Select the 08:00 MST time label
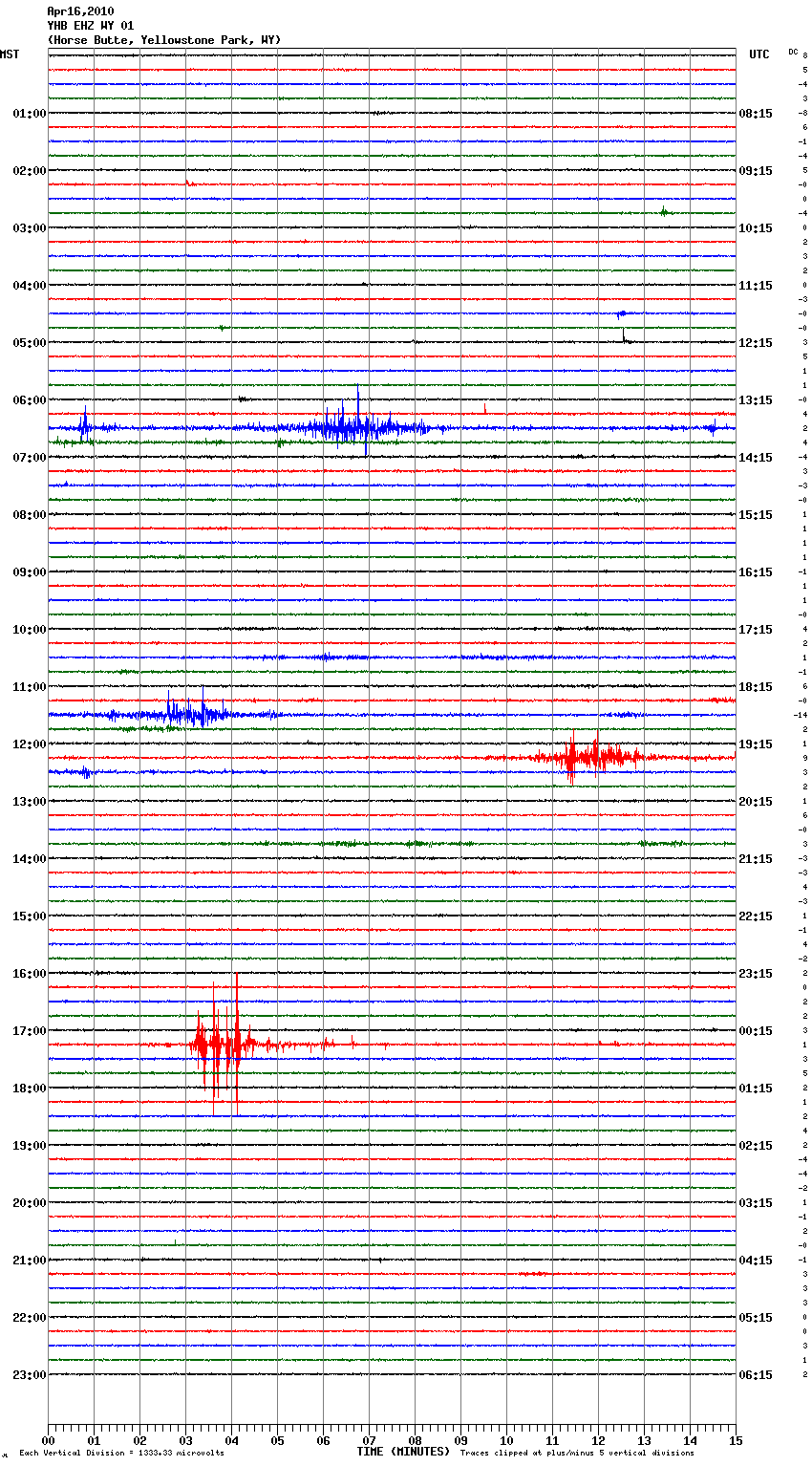 pos(30,515)
